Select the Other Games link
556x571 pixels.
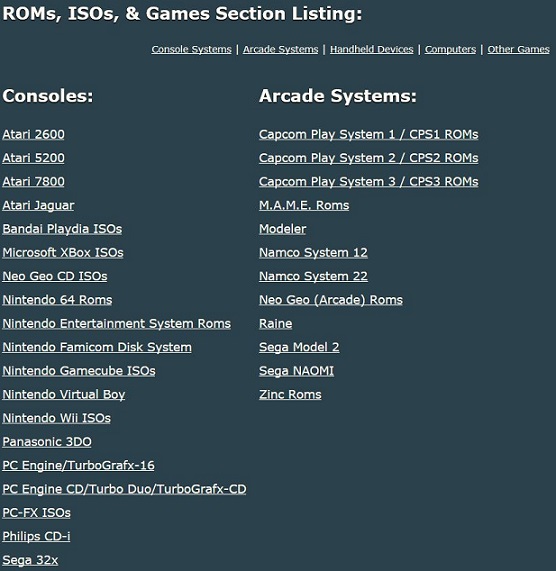pyautogui.click(x=518, y=49)
